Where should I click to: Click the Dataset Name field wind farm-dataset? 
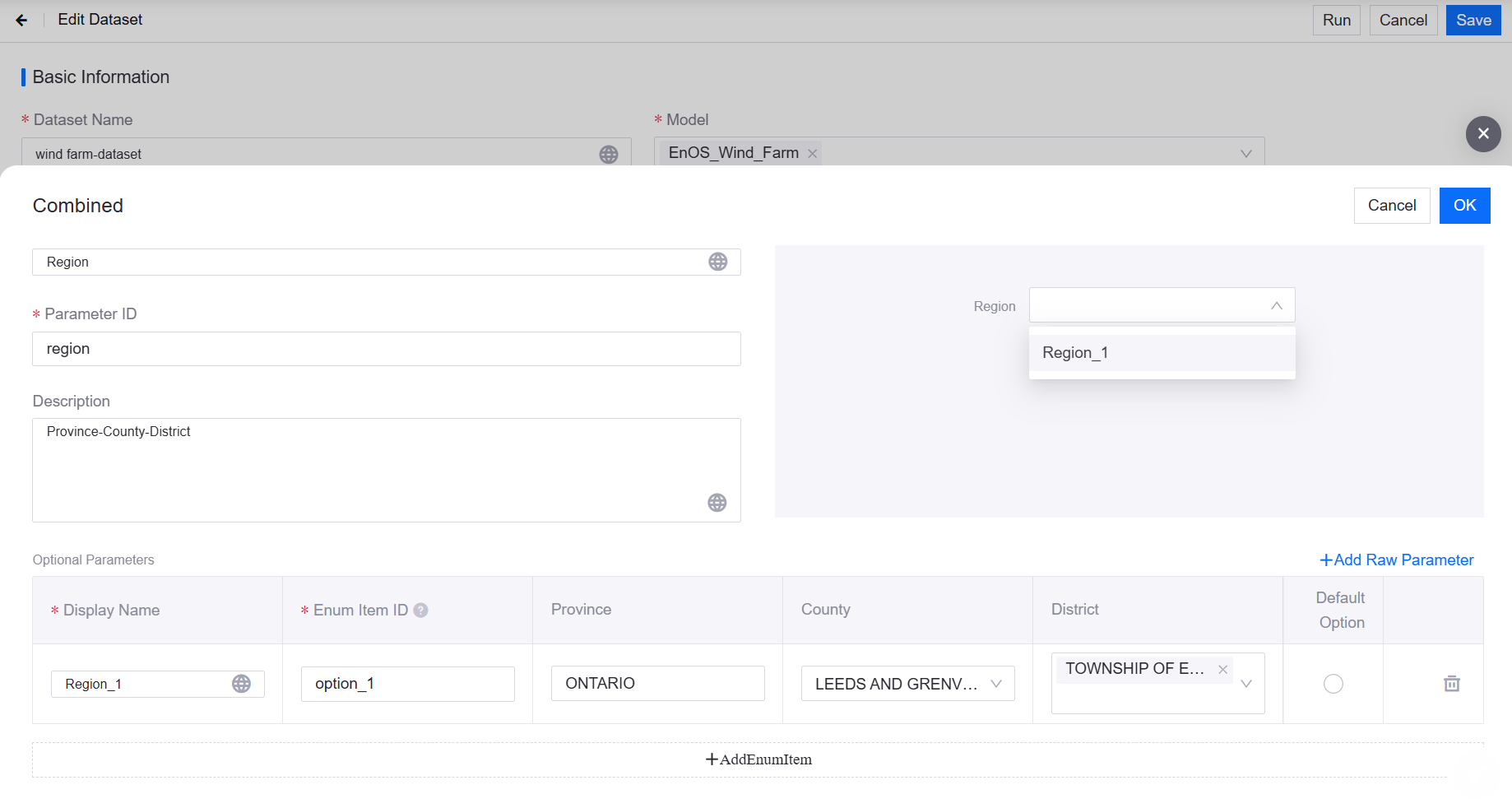coord(327,154)
